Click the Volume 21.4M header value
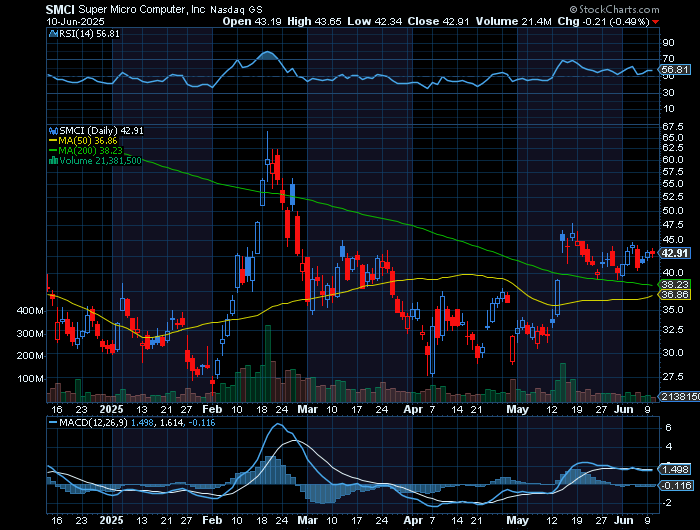 (x=513, y=21)
